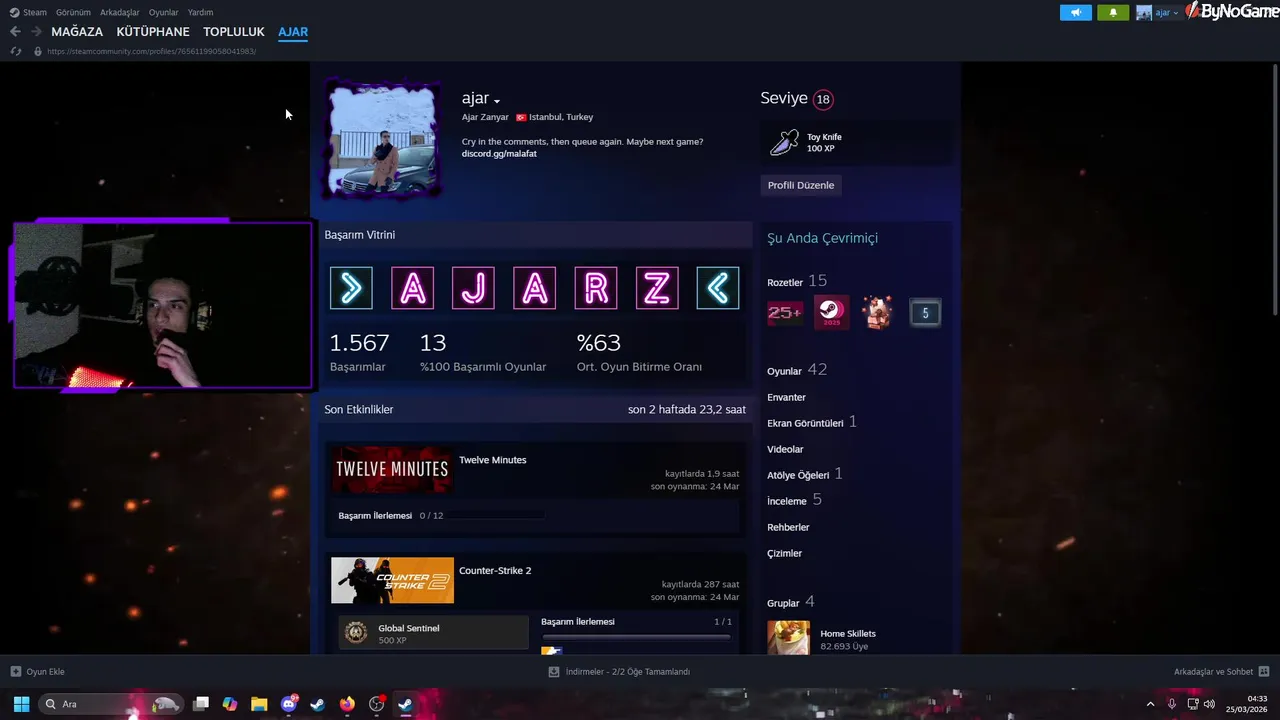Open the gift character badge icon
This screenshot has width=1280, height=720.
[878, 313]
